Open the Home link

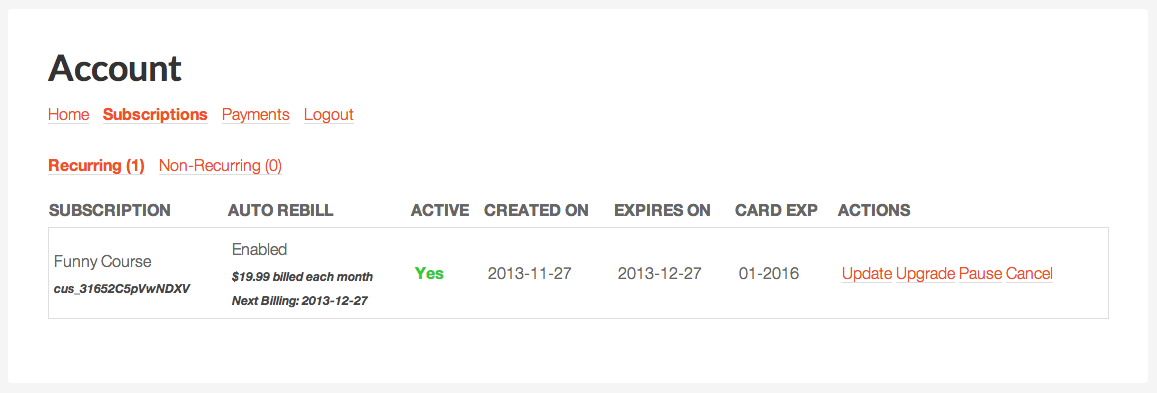click(69, 115)
